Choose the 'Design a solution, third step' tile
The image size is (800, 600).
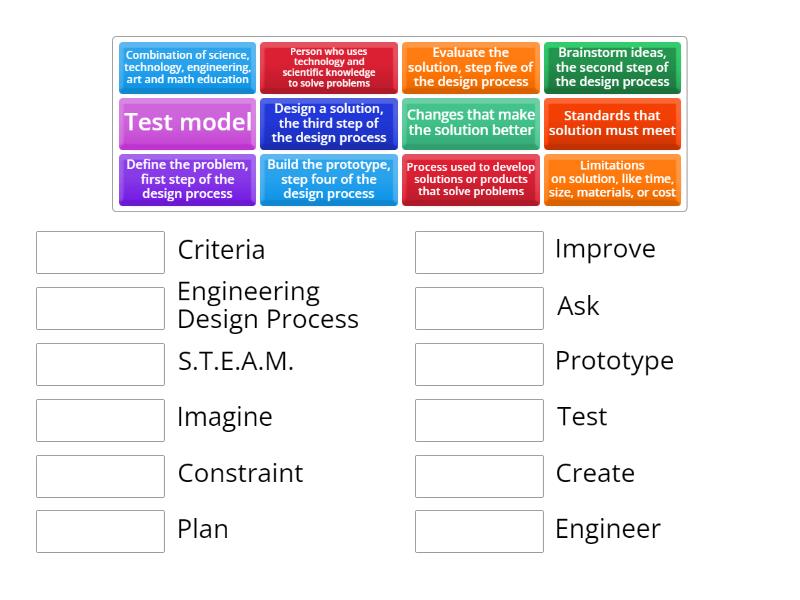coord(329,123)
